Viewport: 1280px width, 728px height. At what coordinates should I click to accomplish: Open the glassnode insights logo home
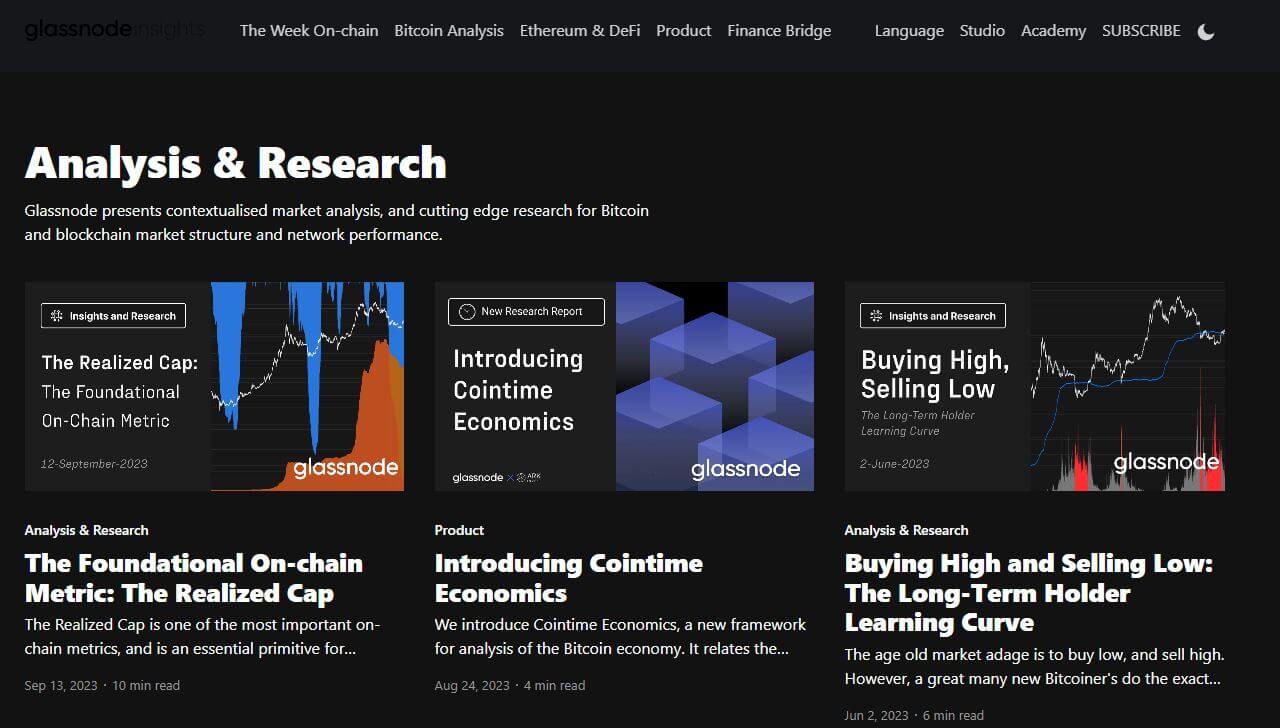pyautogui.click(x=115, y=30)
